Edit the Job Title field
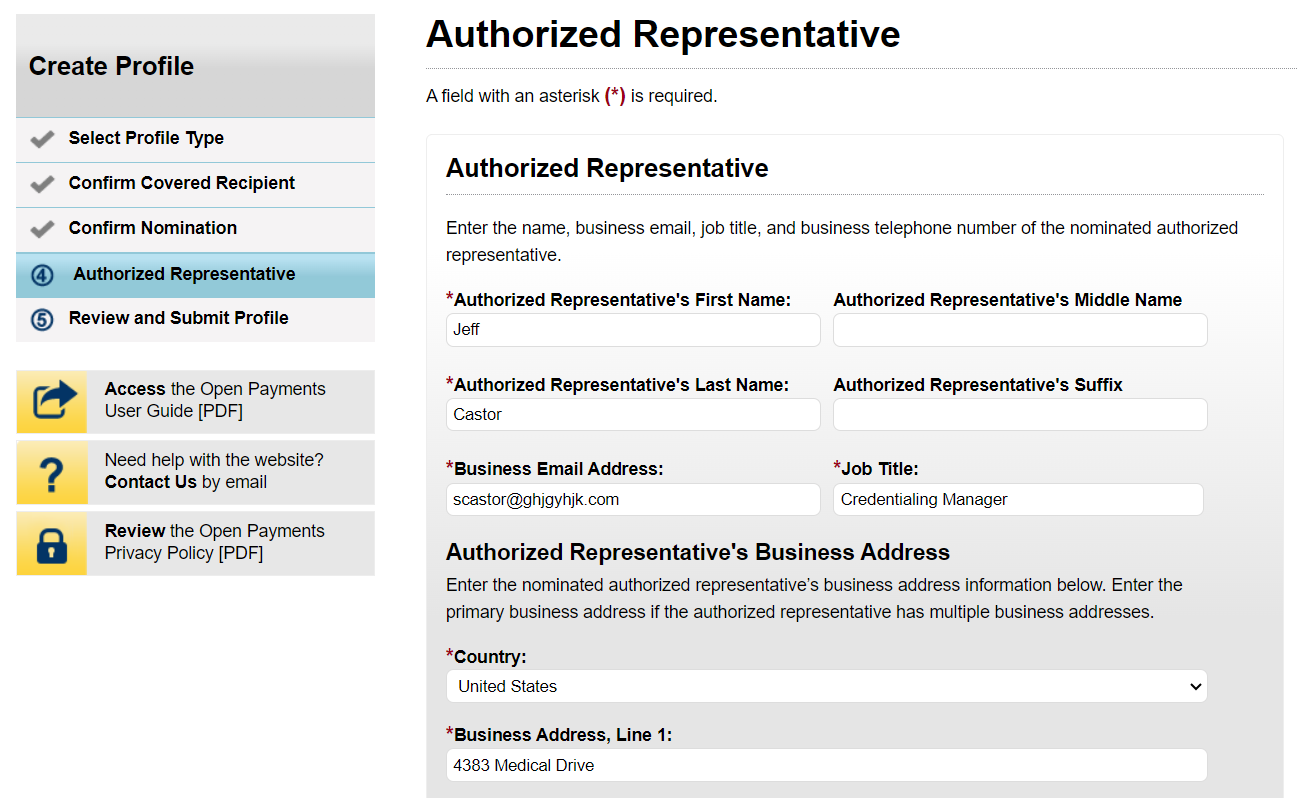 1017,500
